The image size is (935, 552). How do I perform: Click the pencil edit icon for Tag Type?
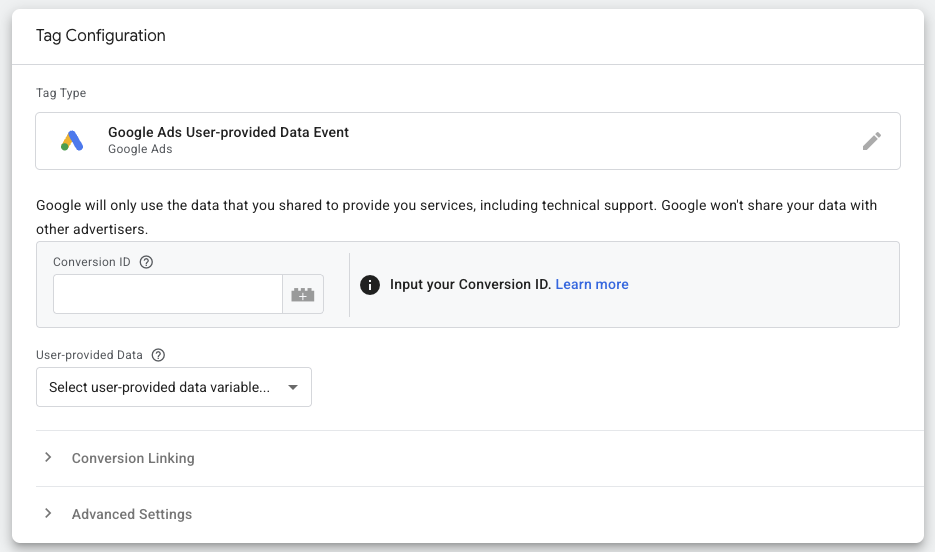(871, 141)
